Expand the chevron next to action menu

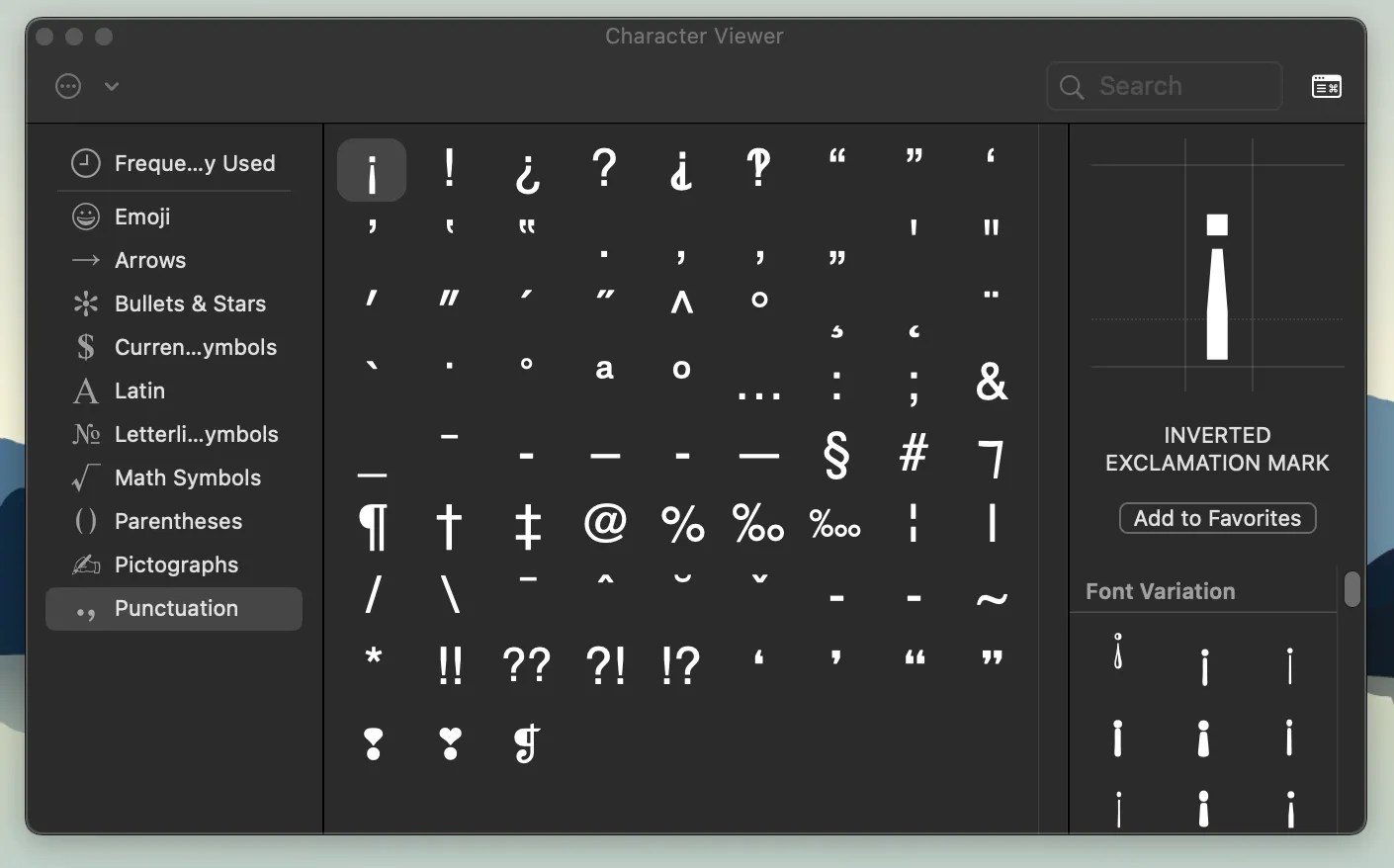click(x=112, y=86)
